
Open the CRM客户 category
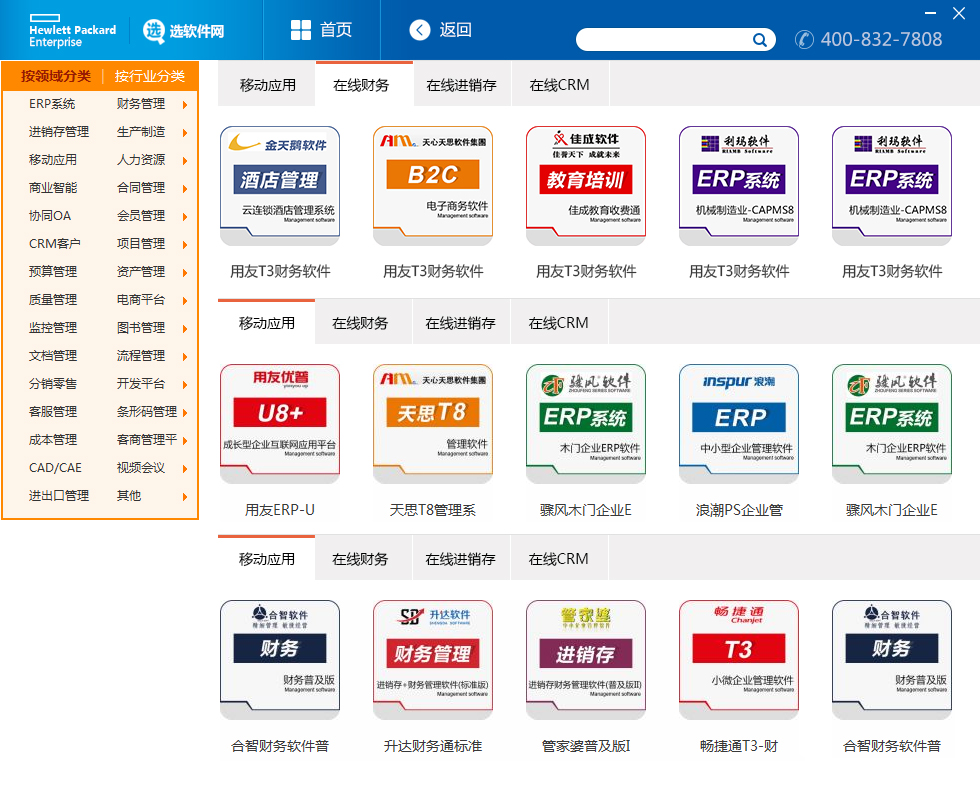pos(54,244)
